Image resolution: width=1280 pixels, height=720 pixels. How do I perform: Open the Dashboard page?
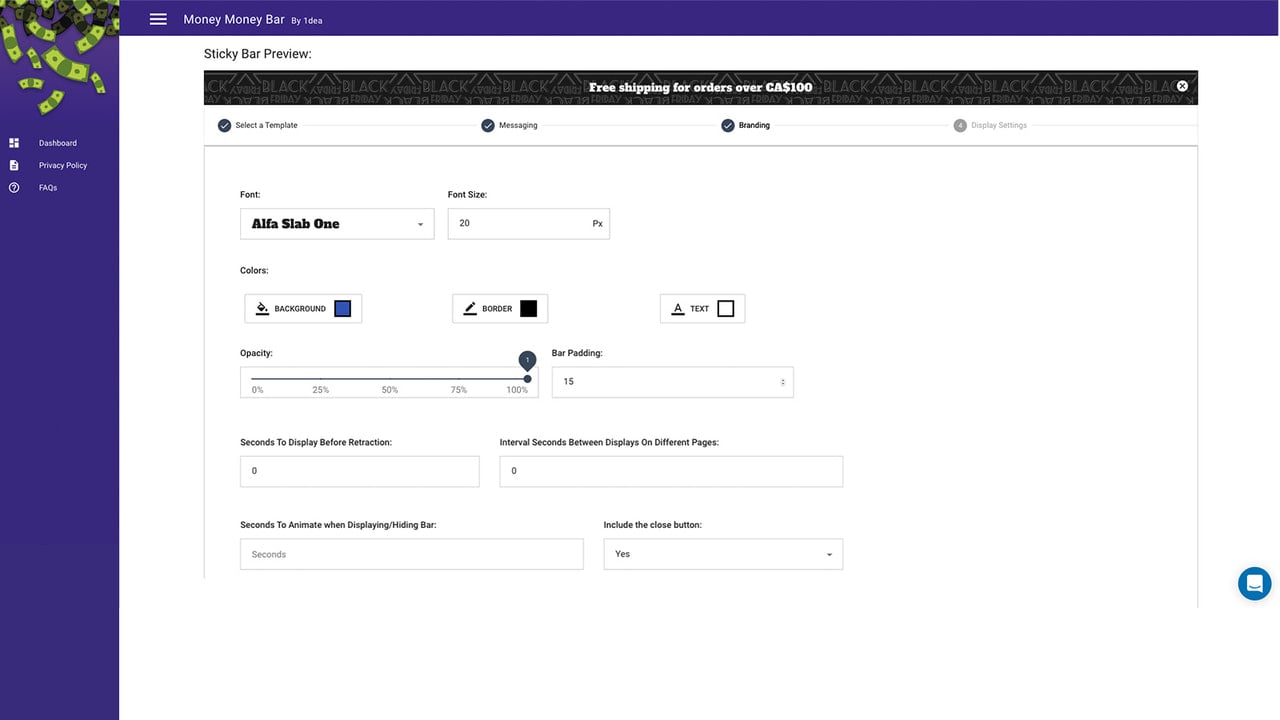58,143
